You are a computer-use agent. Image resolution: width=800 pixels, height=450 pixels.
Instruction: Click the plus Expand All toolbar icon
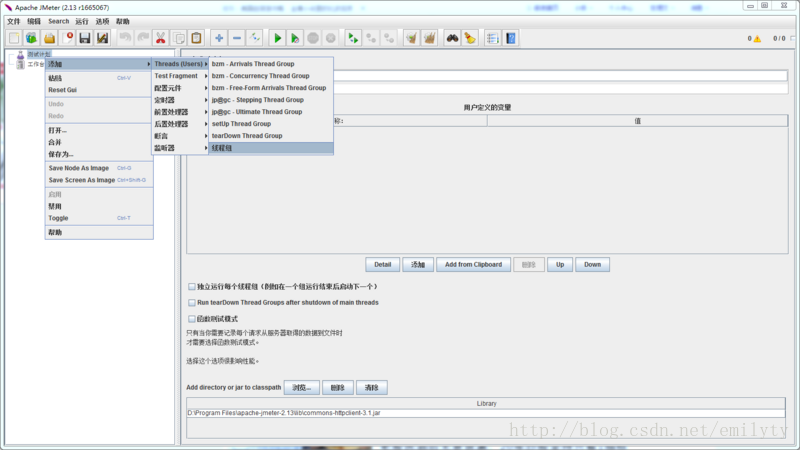click(x=219, y=38)
